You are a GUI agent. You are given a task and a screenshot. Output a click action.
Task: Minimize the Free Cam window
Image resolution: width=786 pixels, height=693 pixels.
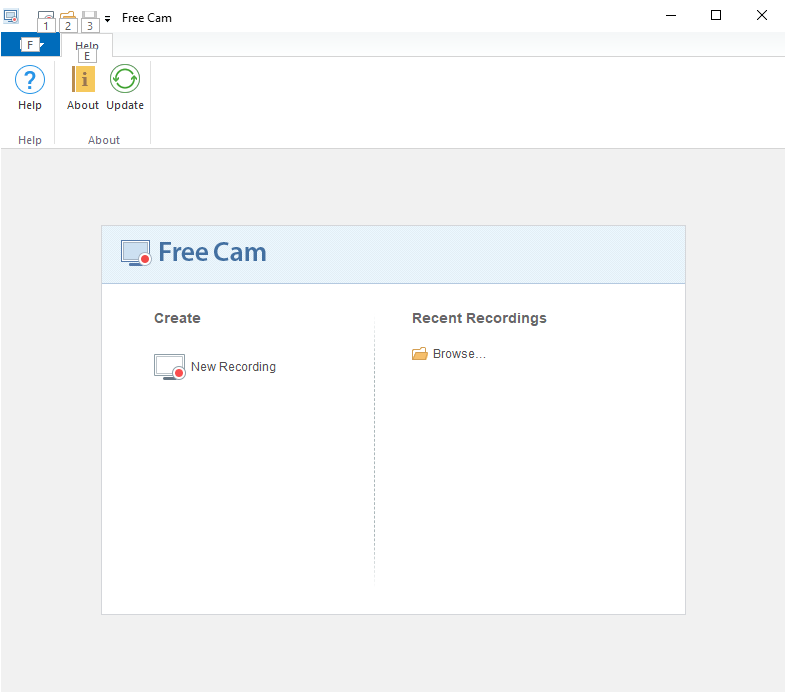(x=671, y=16)
